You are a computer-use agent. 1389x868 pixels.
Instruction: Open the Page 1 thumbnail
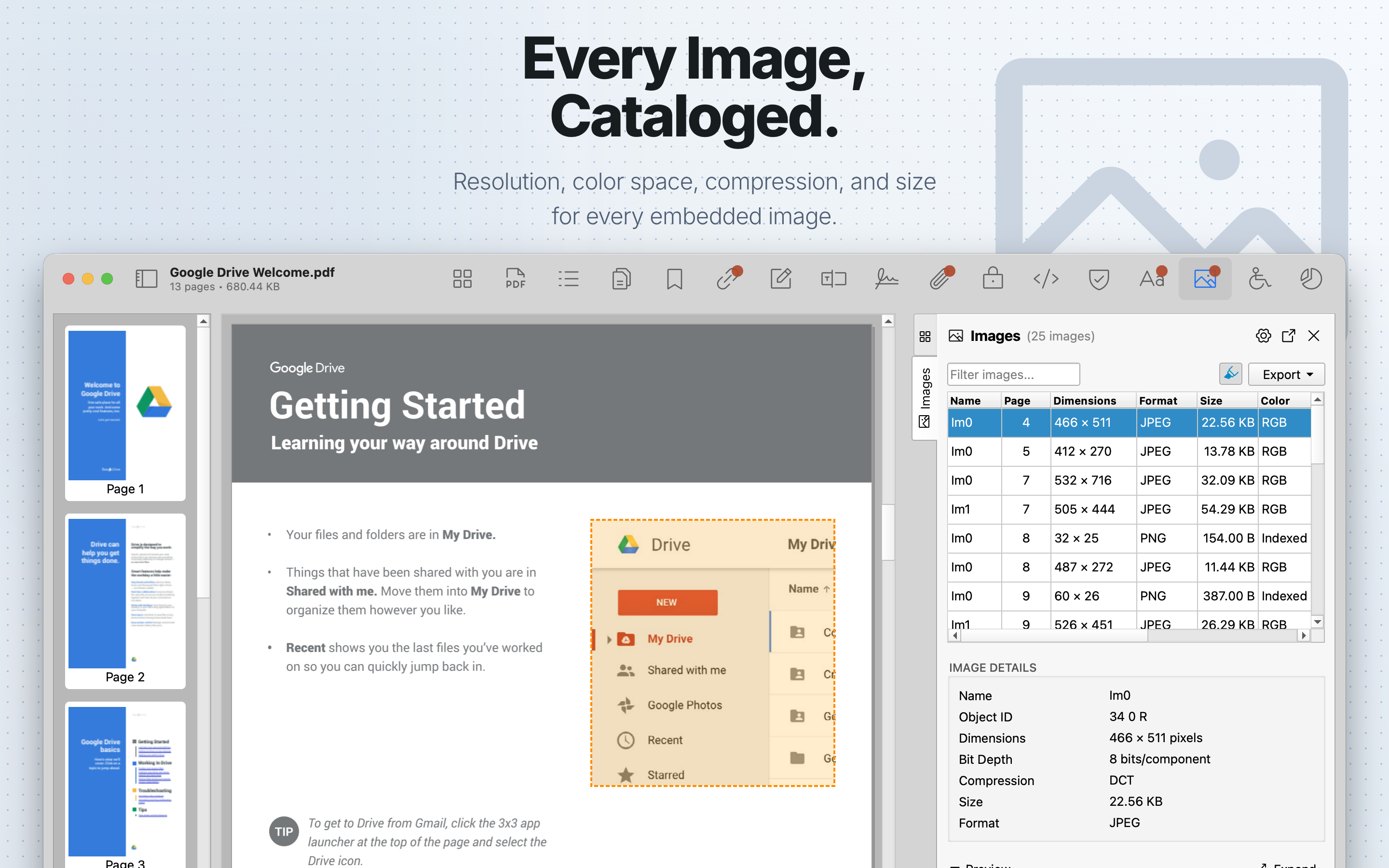click(x=125, y=413)
